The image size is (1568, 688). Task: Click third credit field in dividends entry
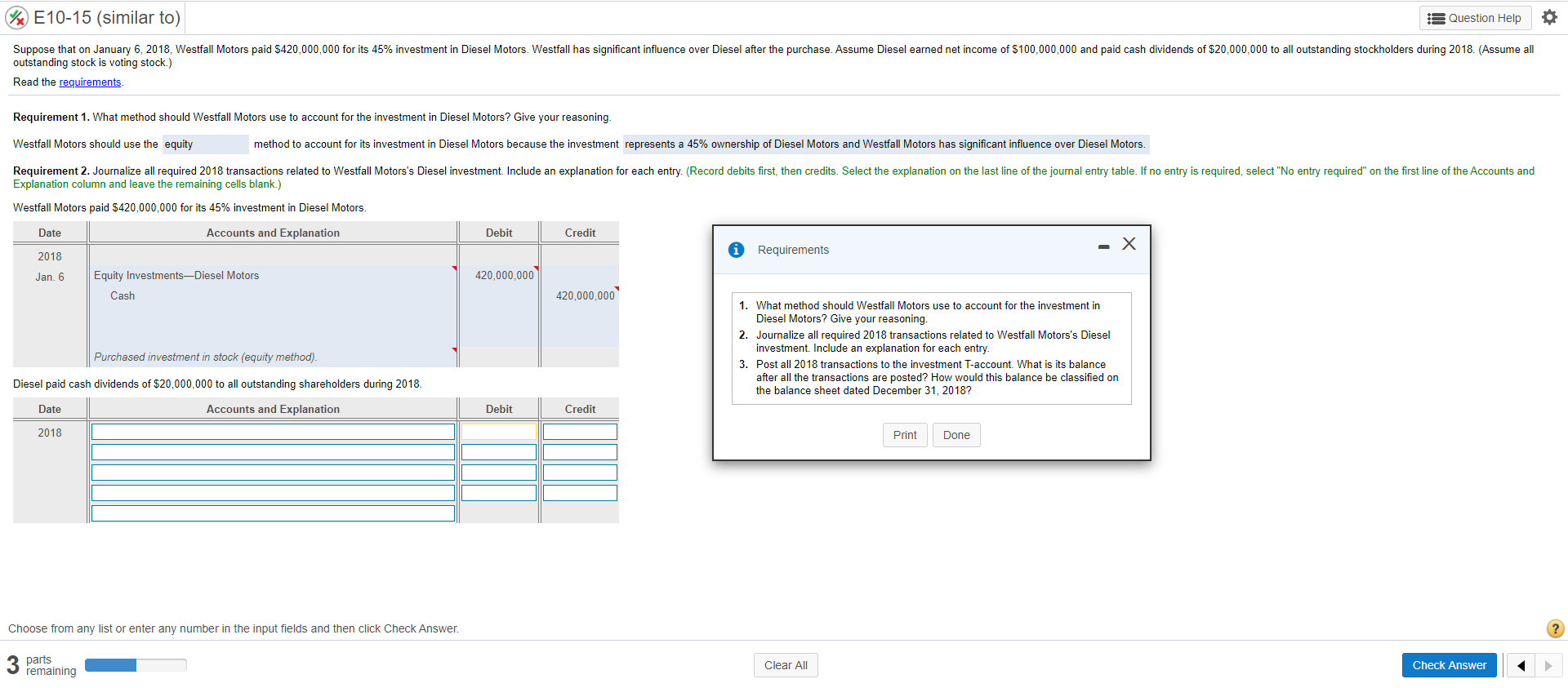580,473
